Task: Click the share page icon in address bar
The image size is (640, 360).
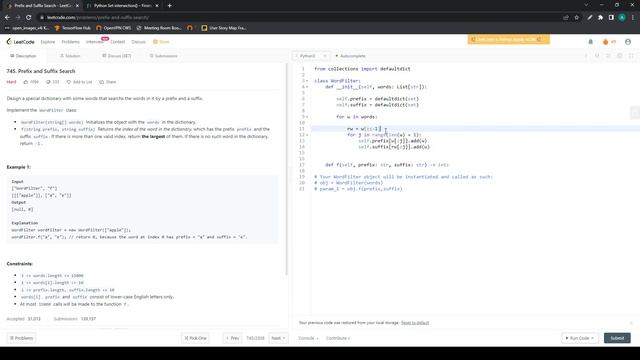Action: click(x=566, y=18)
